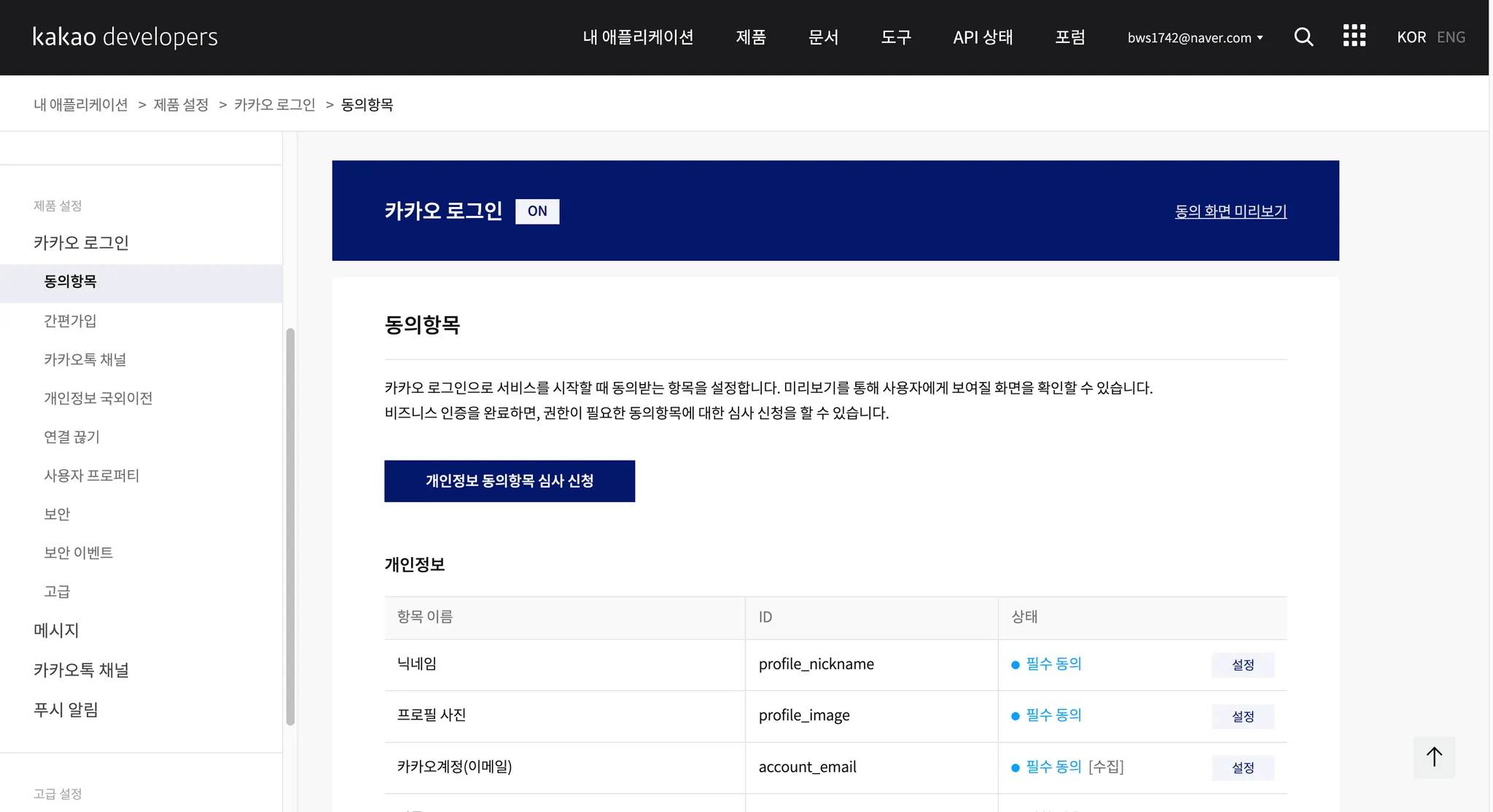This screenshot has height=812, width=1493.
Task: Expand 푸시 알림 section in sidebar
Action: click(66, 710)
